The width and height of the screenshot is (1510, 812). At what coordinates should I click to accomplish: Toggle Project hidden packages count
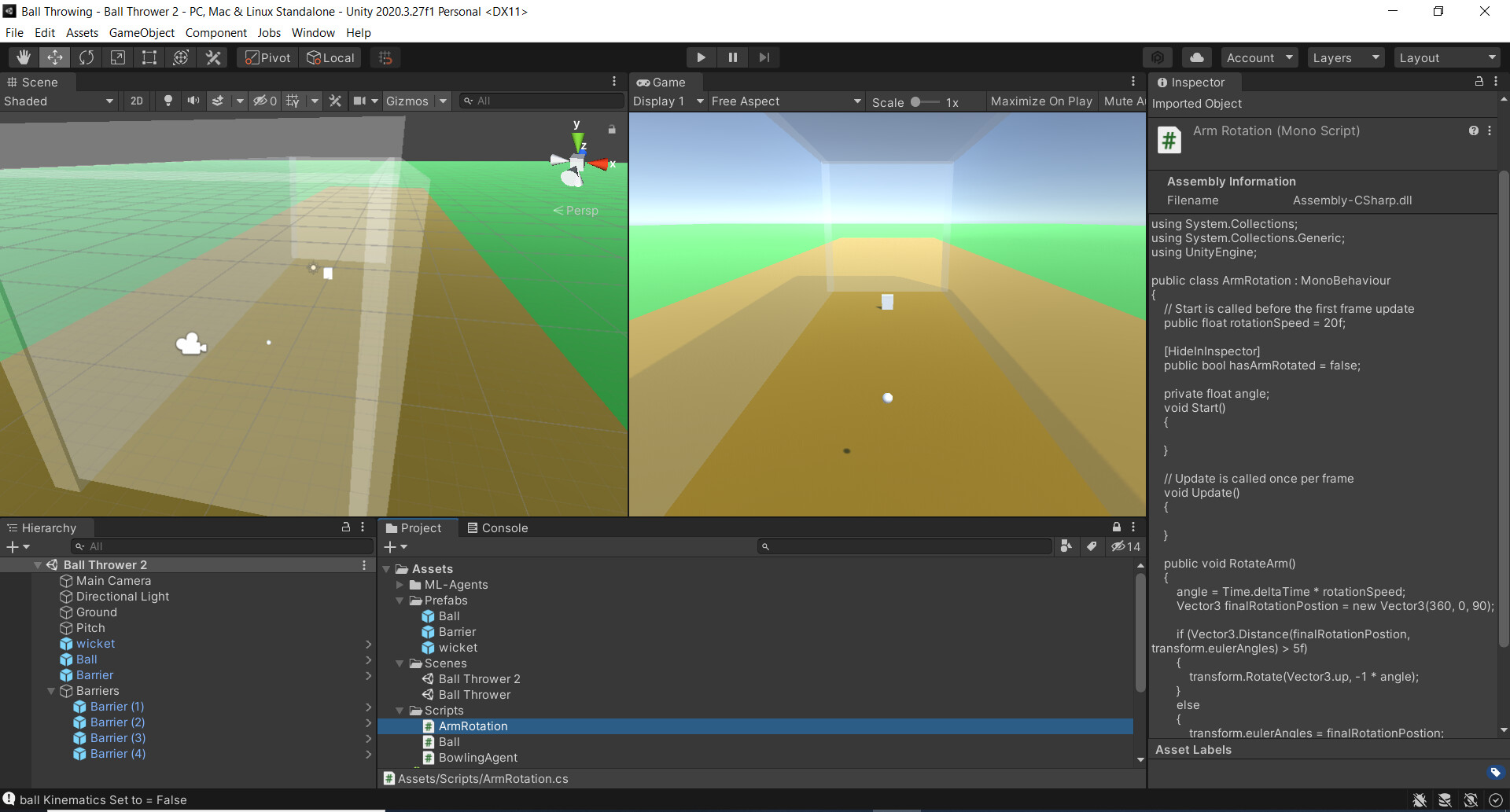click(1125, 546)
